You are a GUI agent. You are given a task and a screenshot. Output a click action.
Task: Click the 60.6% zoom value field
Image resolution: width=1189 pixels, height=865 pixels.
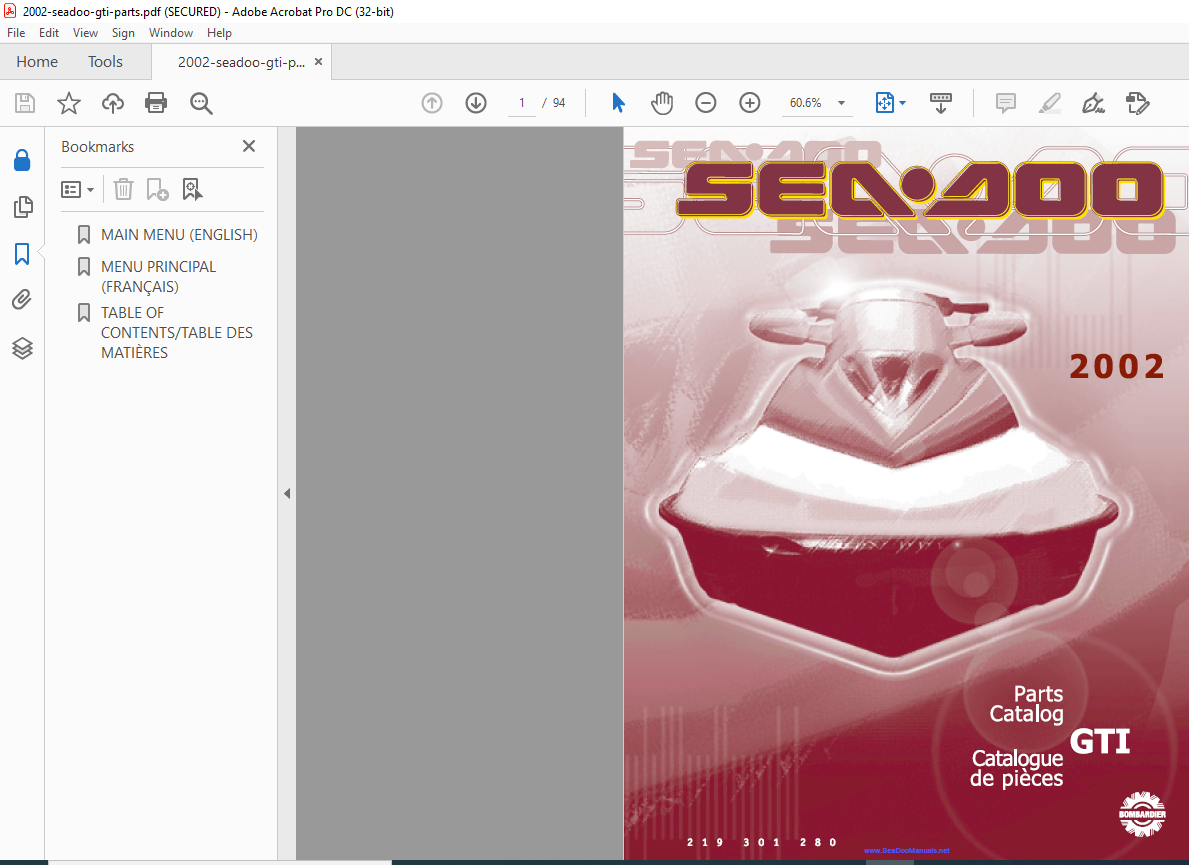tap(805, 103)
